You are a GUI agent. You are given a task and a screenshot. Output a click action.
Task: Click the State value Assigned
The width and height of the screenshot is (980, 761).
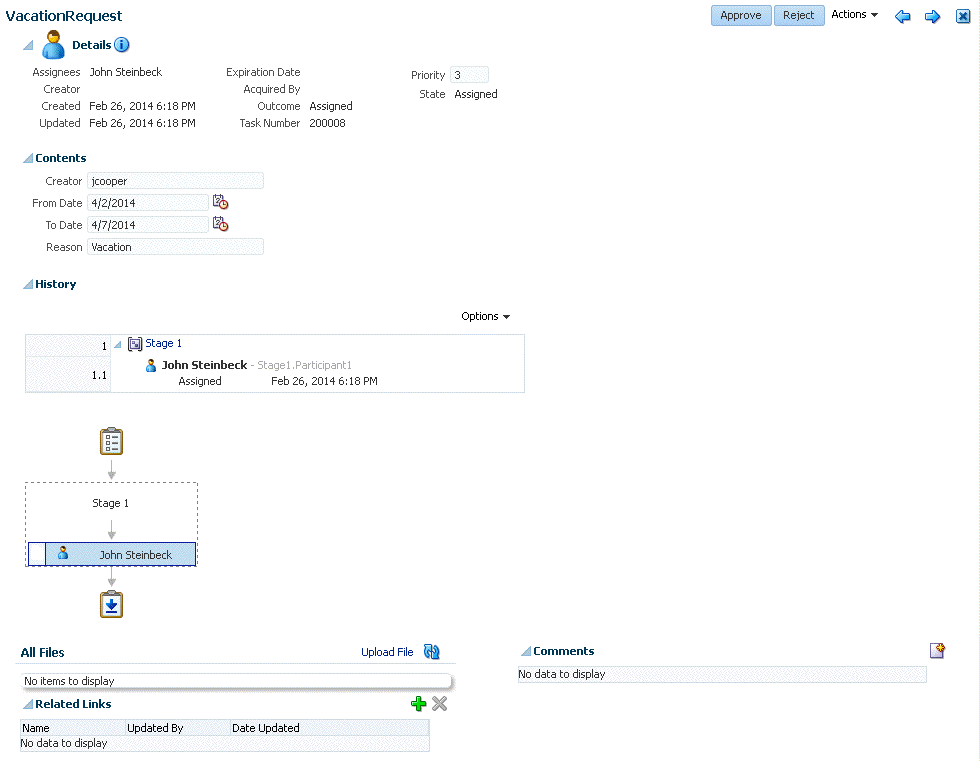point(476,94)
